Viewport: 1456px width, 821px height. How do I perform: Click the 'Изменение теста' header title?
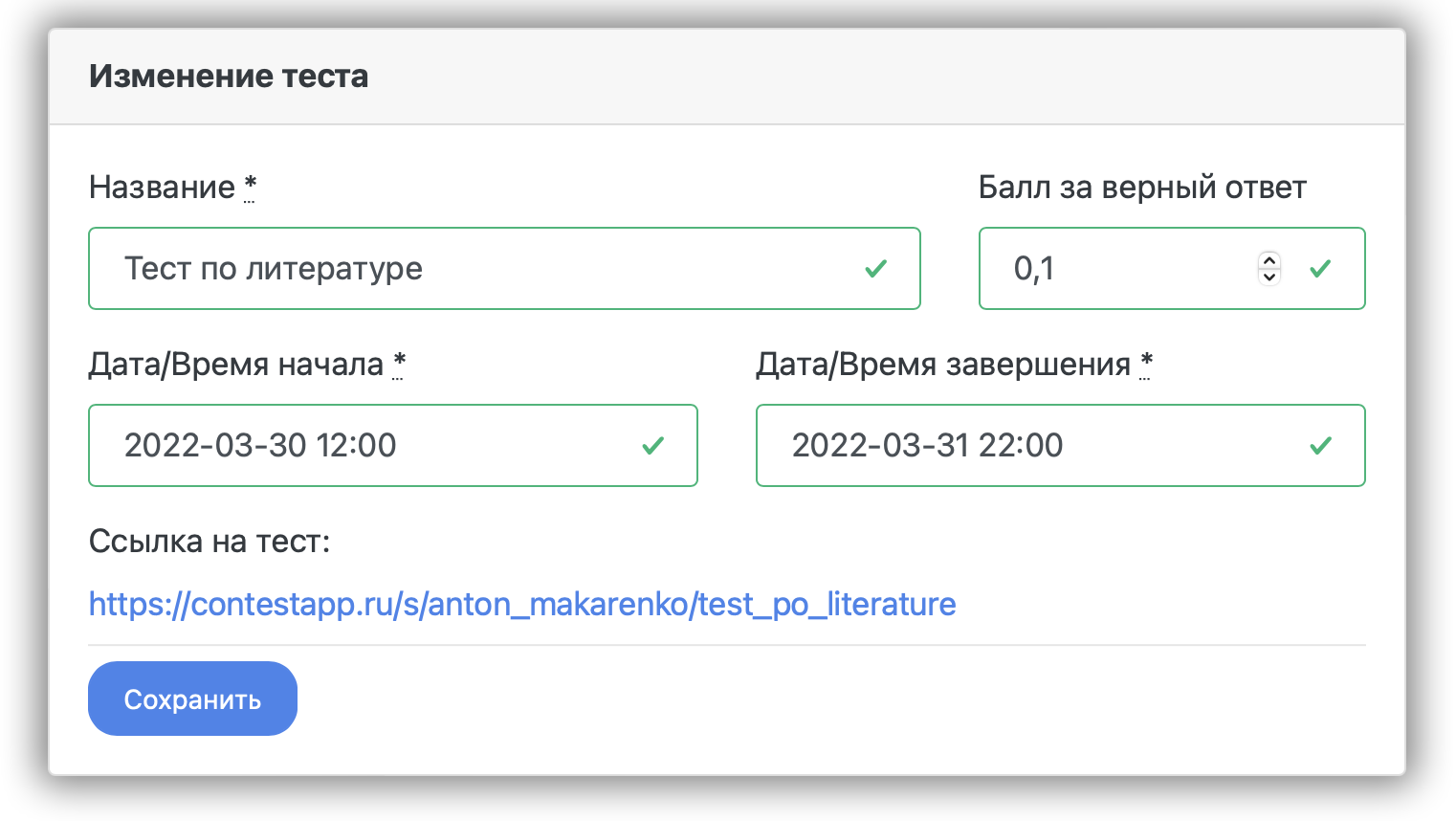tap(229, 77)
